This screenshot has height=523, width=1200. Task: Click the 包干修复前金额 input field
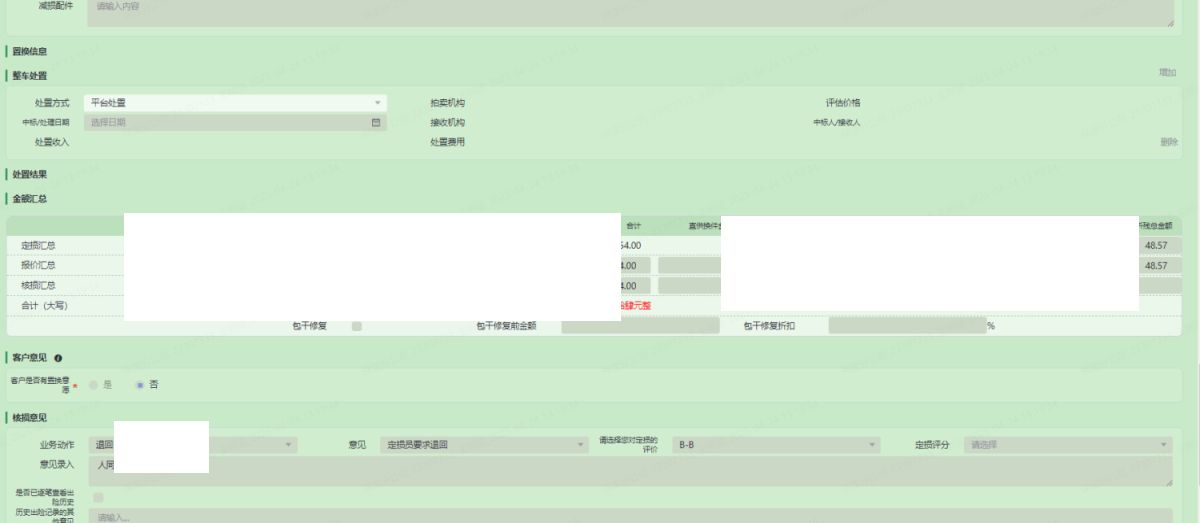(640, 326)
